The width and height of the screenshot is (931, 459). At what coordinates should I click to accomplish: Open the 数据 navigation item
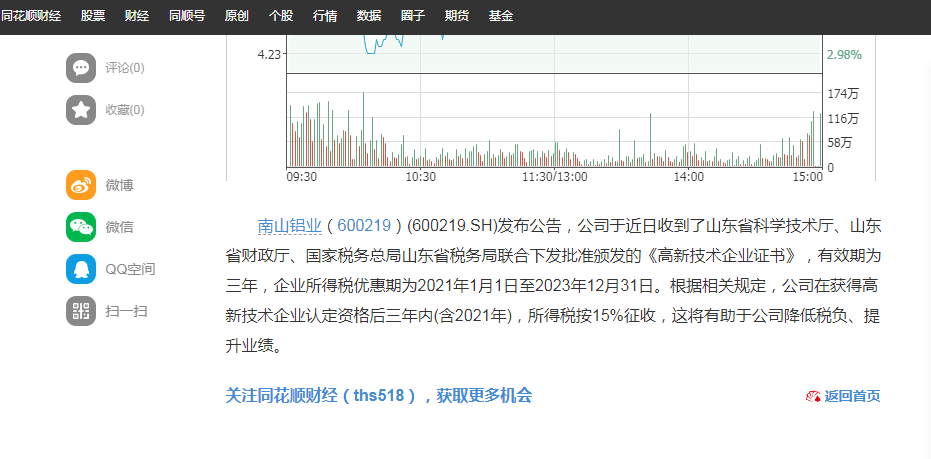(369, 16)
